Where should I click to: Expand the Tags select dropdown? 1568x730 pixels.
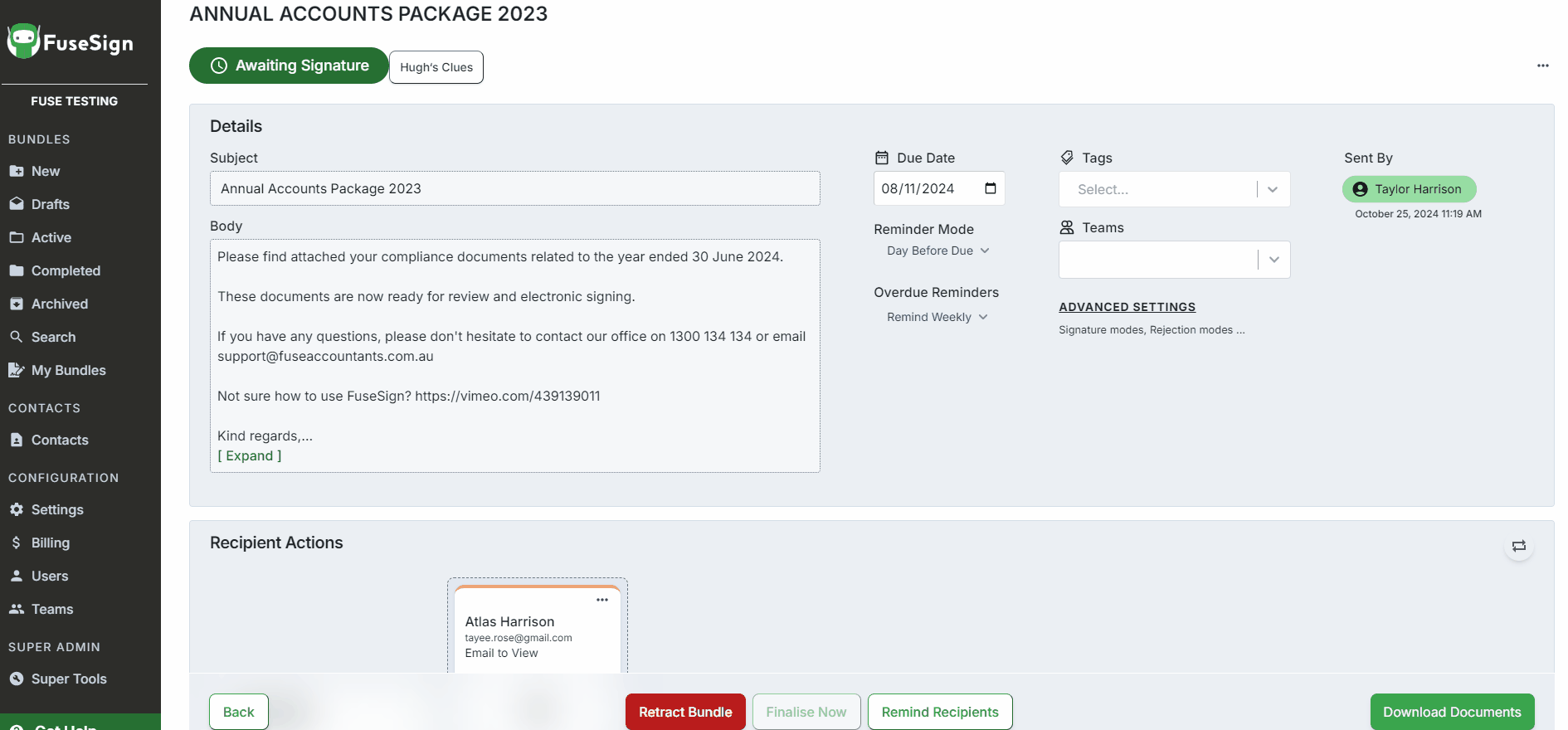point(1273,189)
